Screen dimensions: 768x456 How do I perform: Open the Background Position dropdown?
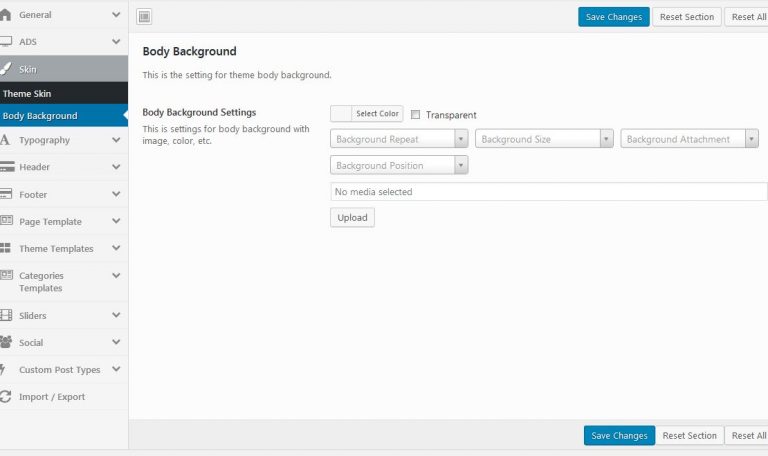coord(399,165)
